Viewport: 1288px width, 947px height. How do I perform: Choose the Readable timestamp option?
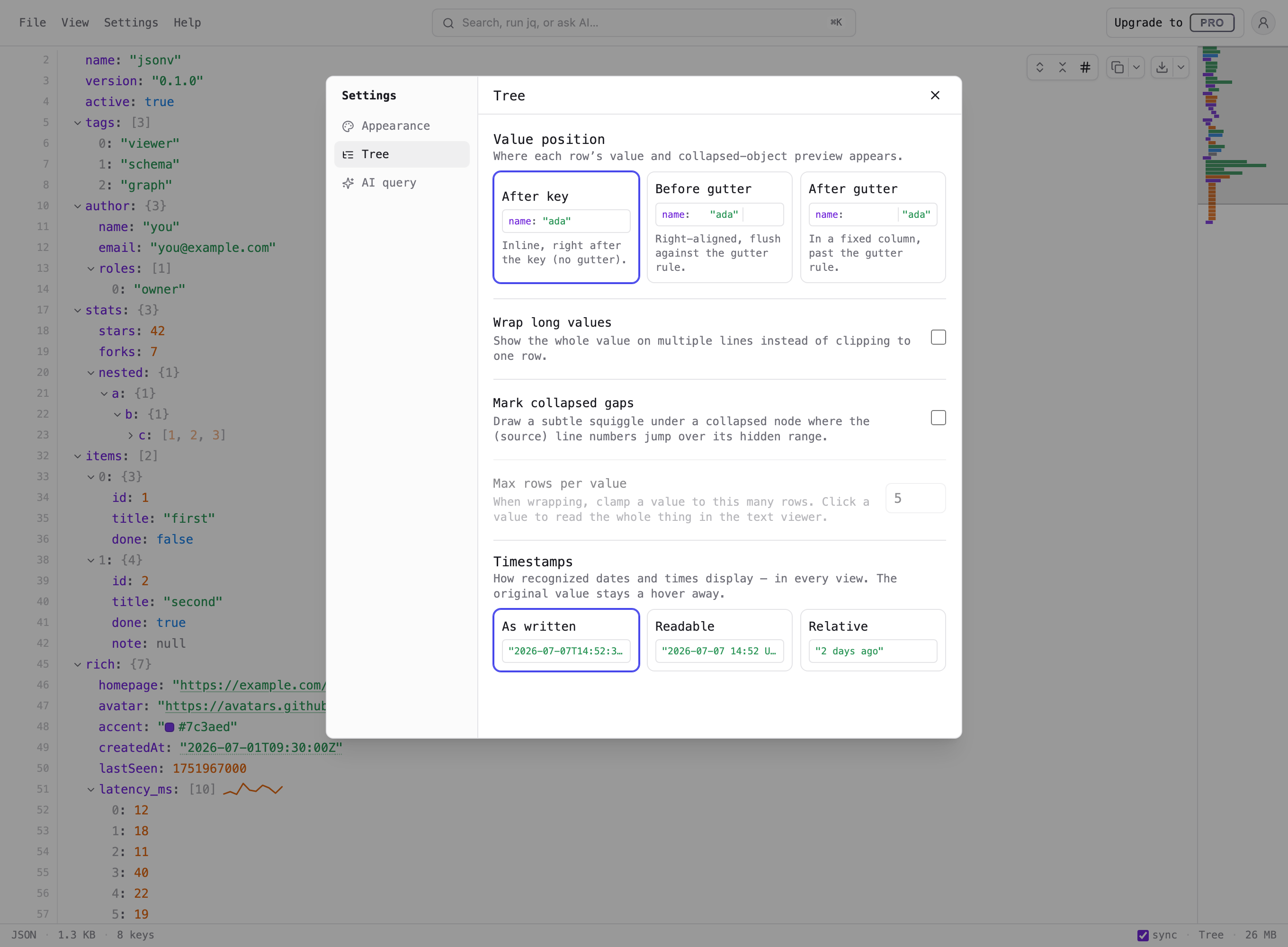719,640
